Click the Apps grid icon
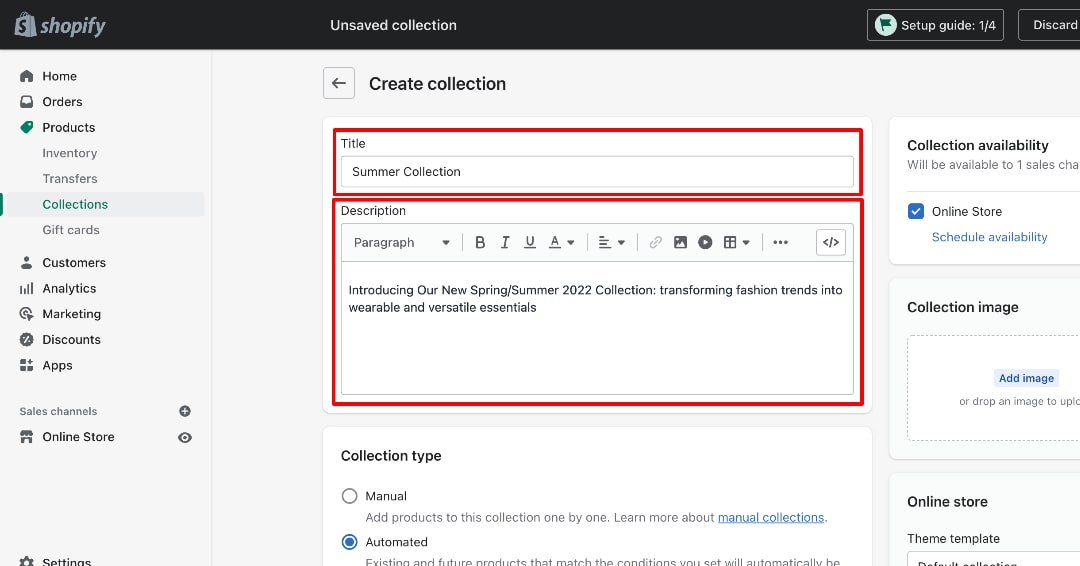The height and width of the screenshot is (566, 1080). coord(26,366)
